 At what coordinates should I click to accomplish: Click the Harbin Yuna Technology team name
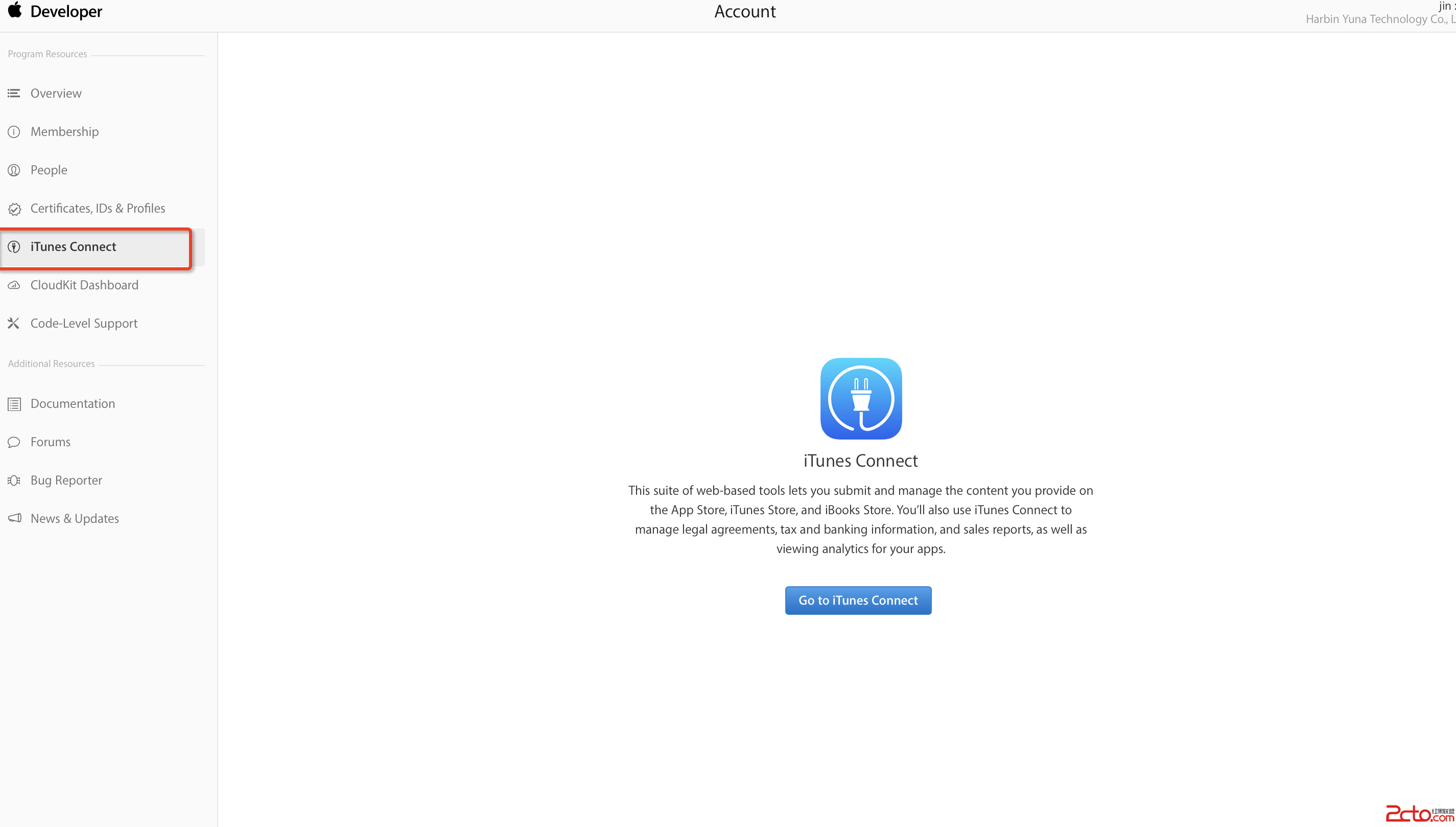click(x=1378, y=19)
